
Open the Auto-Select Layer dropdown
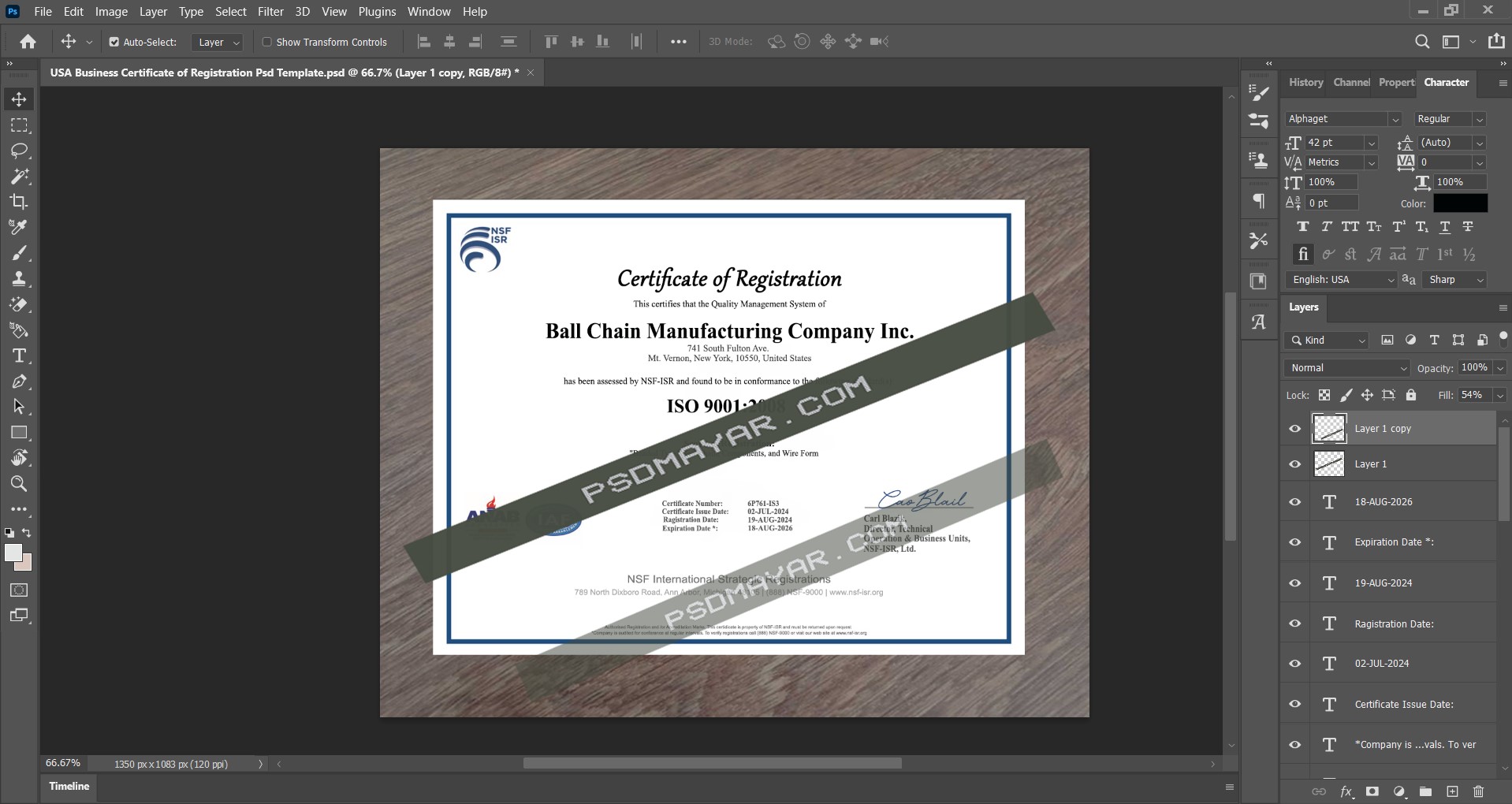tap(218, 42)
